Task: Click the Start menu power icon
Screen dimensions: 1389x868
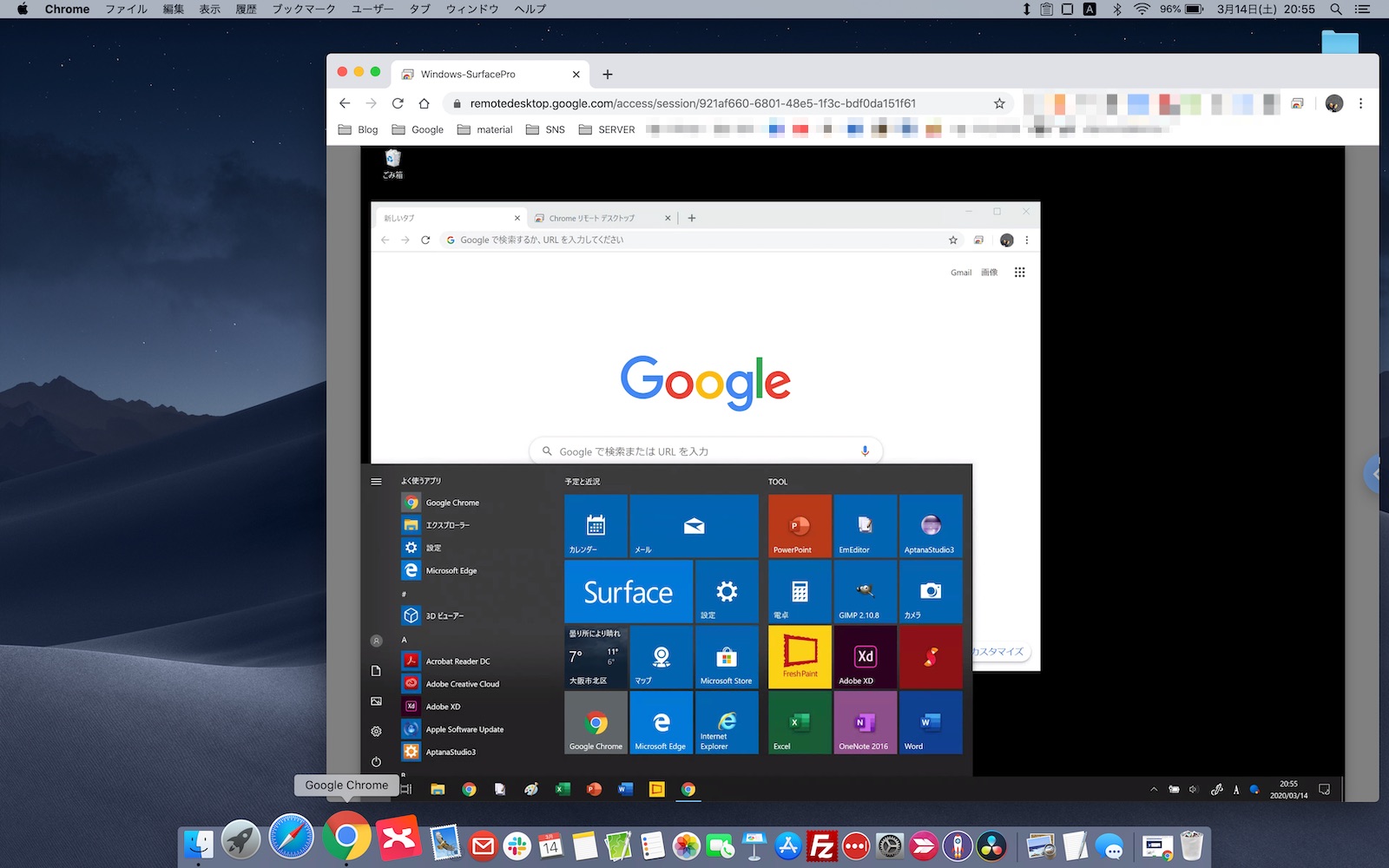Action: (376, 762)
